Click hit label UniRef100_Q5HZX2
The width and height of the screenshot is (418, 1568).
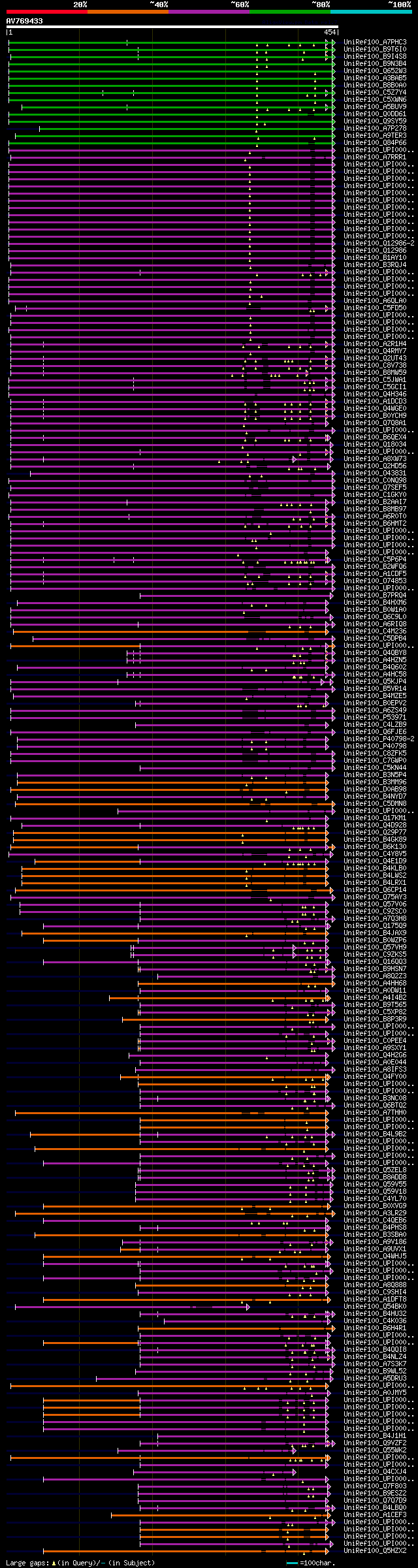pos(375,1550)
